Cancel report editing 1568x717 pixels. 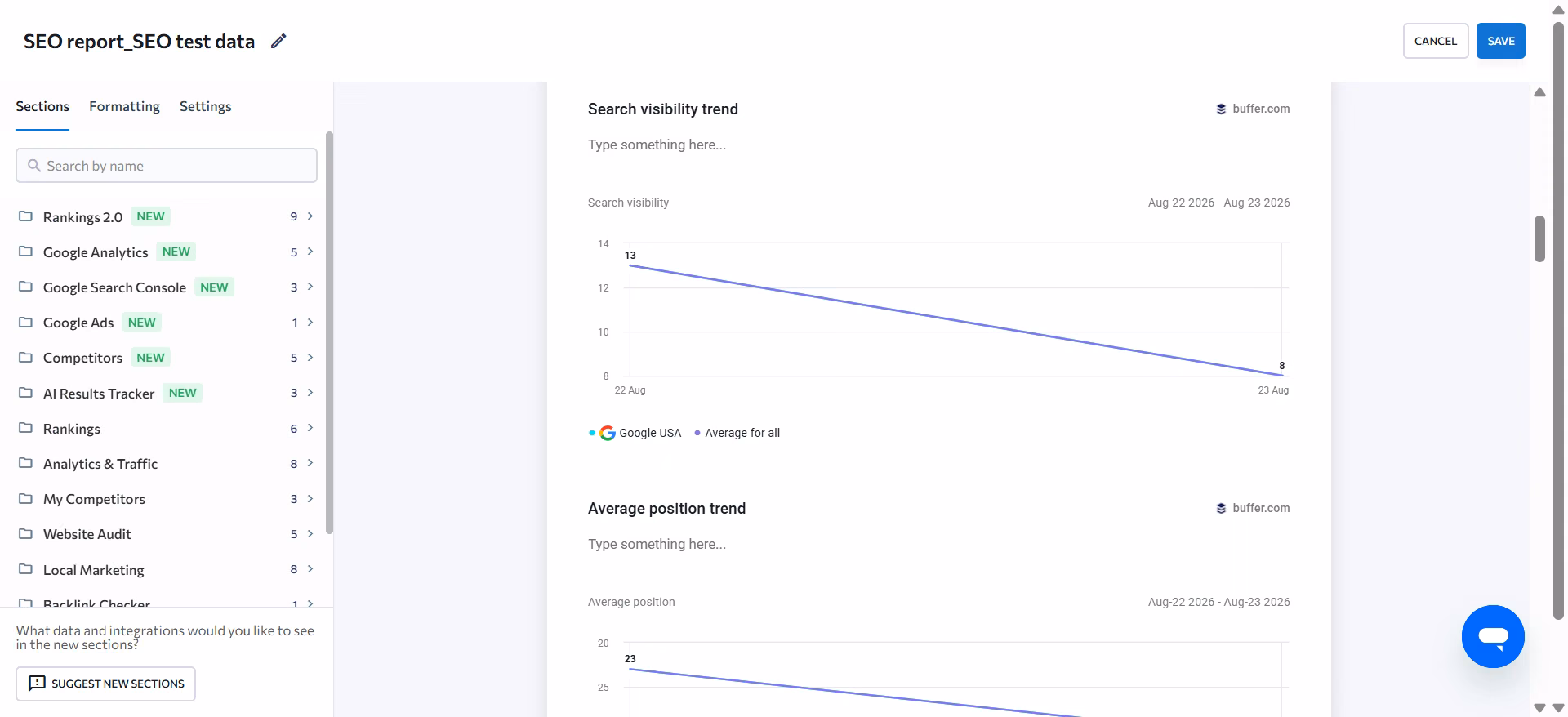coord(1436,41)
